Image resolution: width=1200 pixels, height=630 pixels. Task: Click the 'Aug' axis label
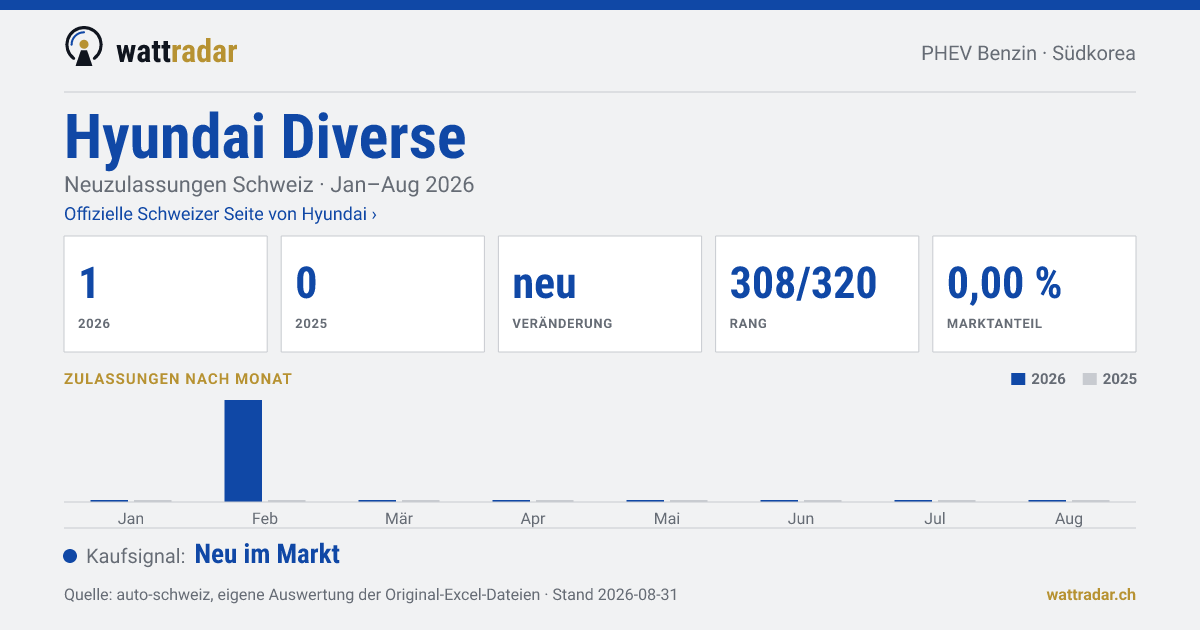[x=1069, y=518]
